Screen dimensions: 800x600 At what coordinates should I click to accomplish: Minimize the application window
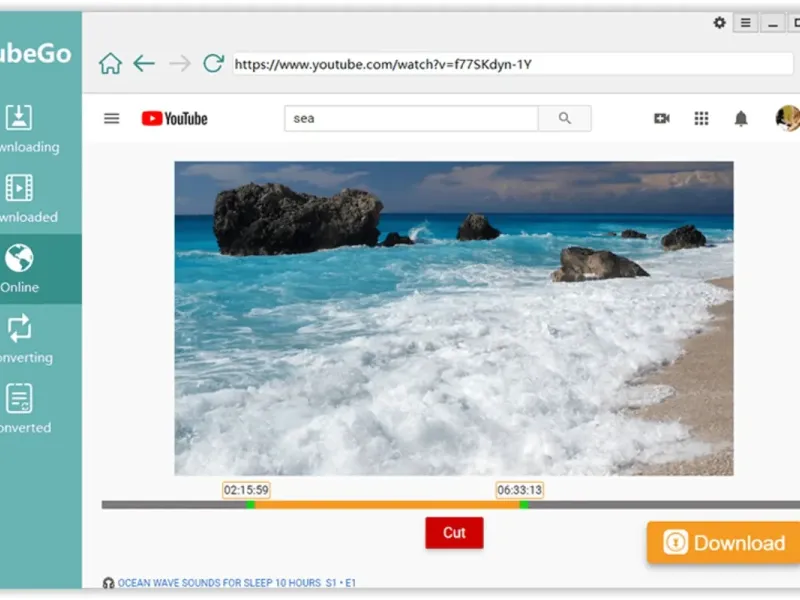773,23
